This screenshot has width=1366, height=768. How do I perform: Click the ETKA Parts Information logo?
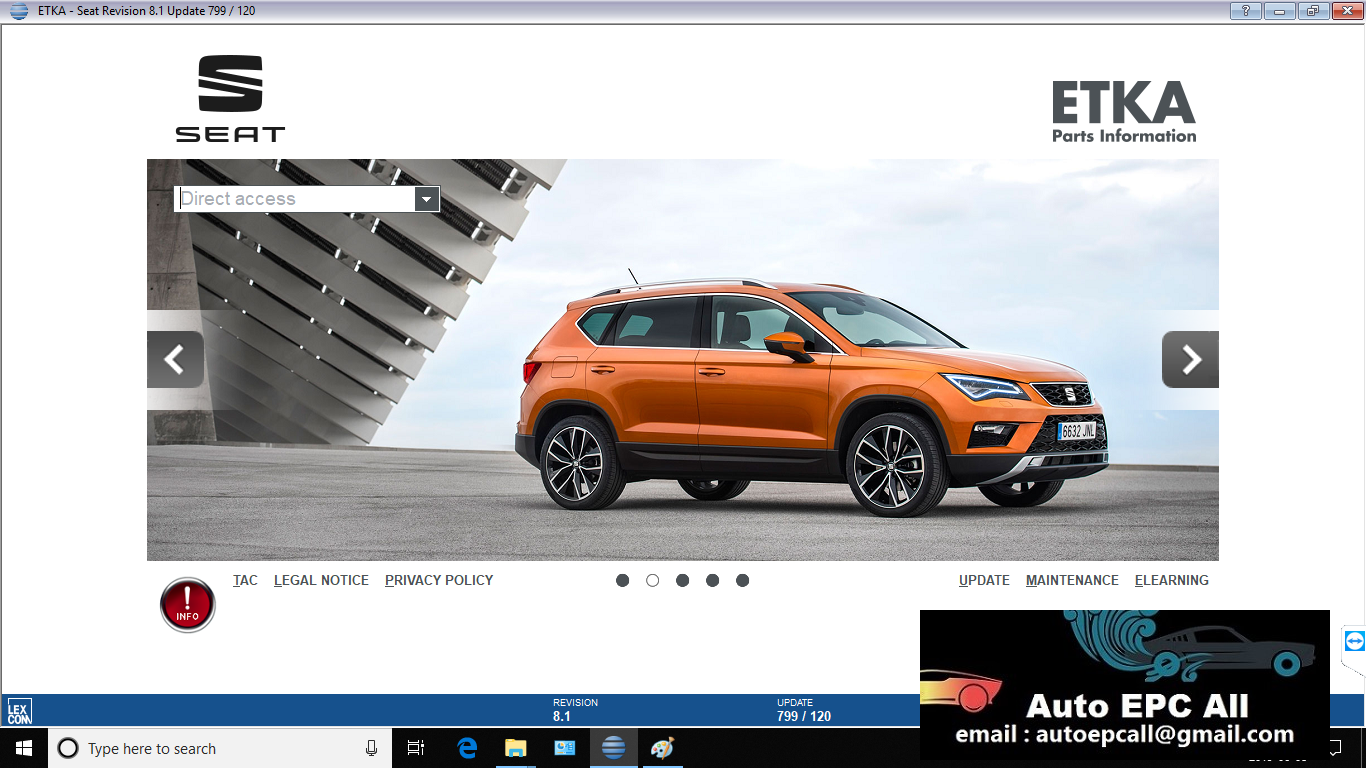1122,108
